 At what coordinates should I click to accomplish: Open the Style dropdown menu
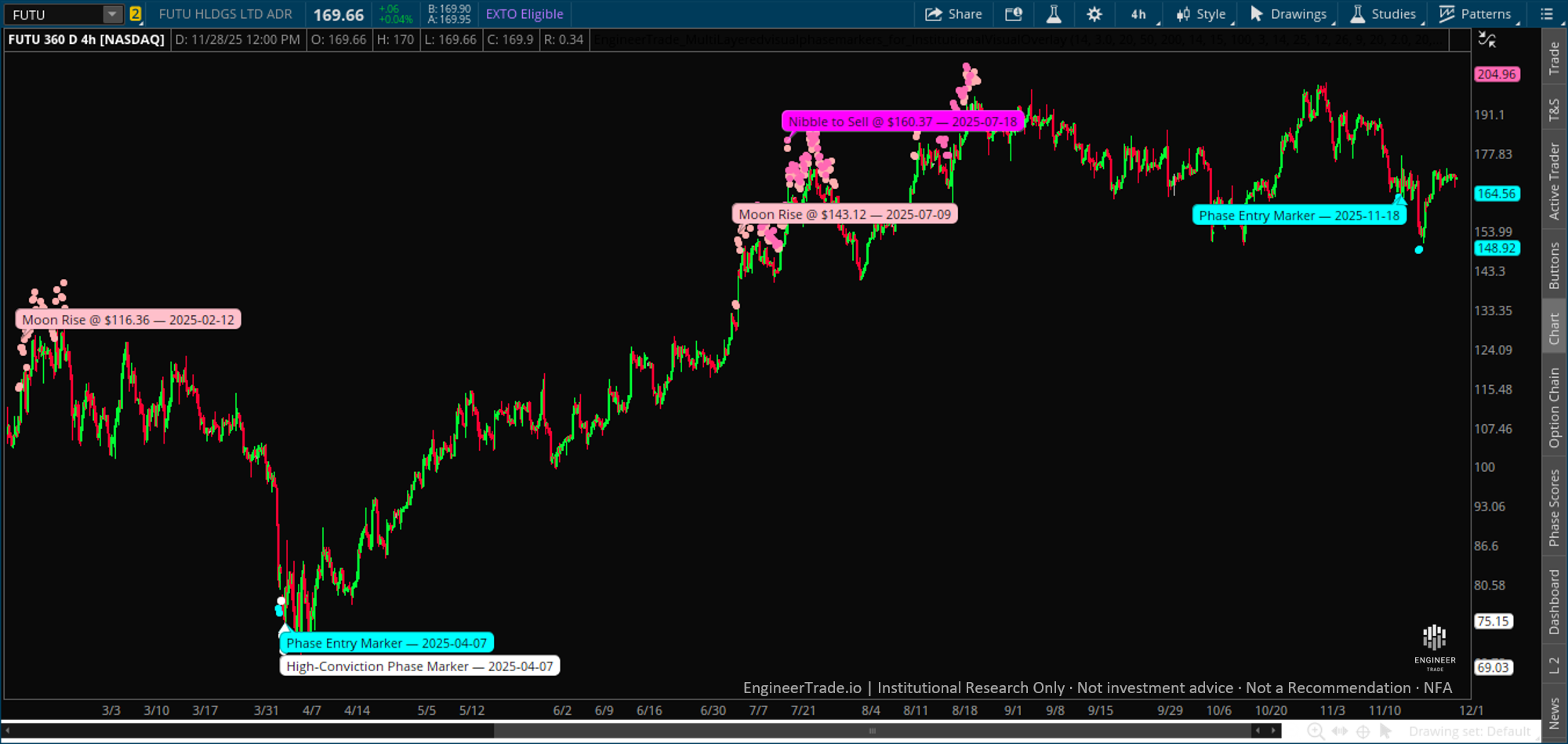click(x=1201, y=14)
